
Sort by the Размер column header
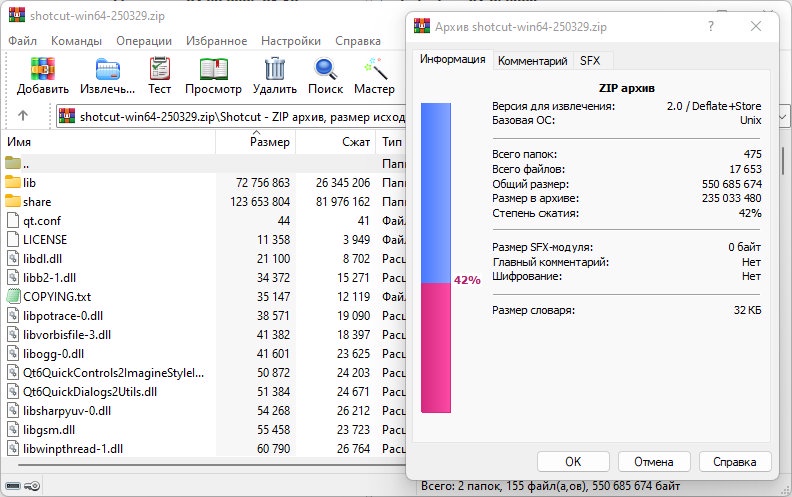pyautogui.click(x=256, y=142)
